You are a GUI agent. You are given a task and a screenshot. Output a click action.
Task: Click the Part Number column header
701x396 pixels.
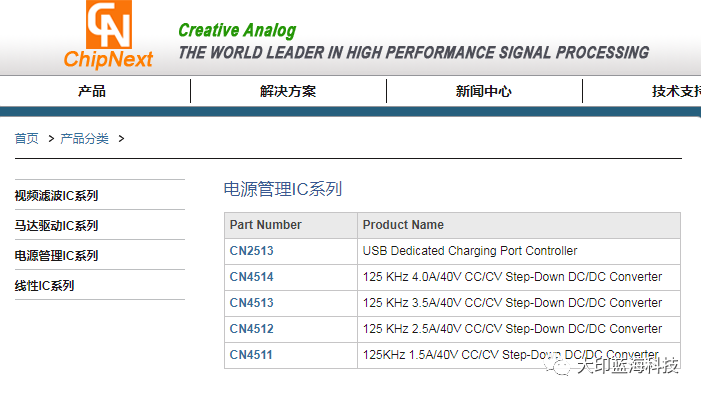pyautogui.click(x=266, y=225)
